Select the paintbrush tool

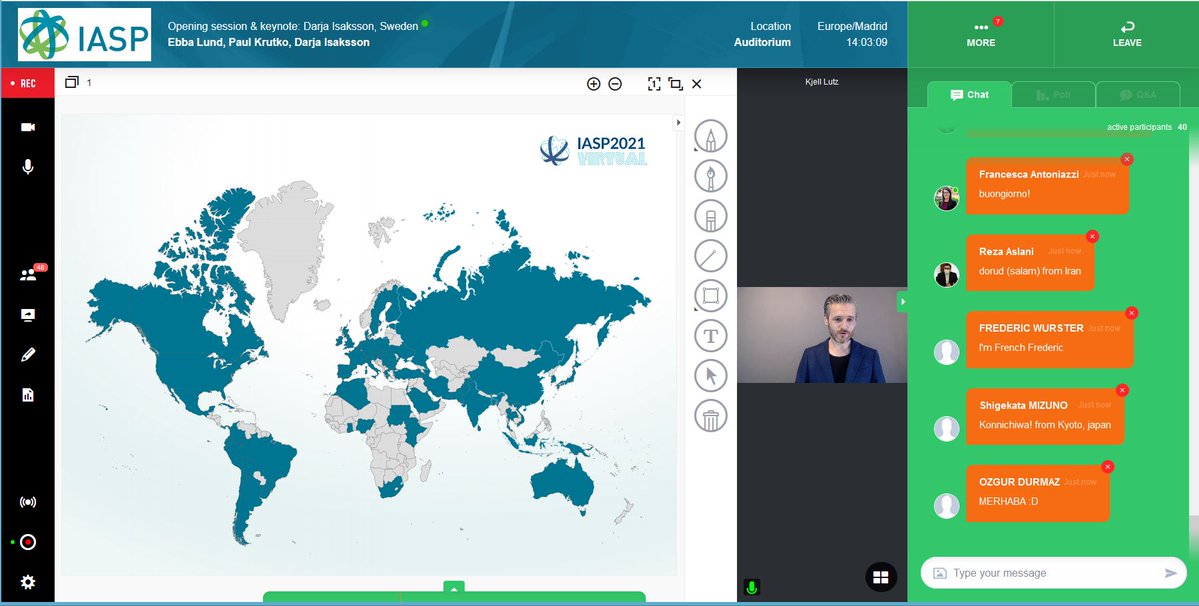[x=710, y=176]
